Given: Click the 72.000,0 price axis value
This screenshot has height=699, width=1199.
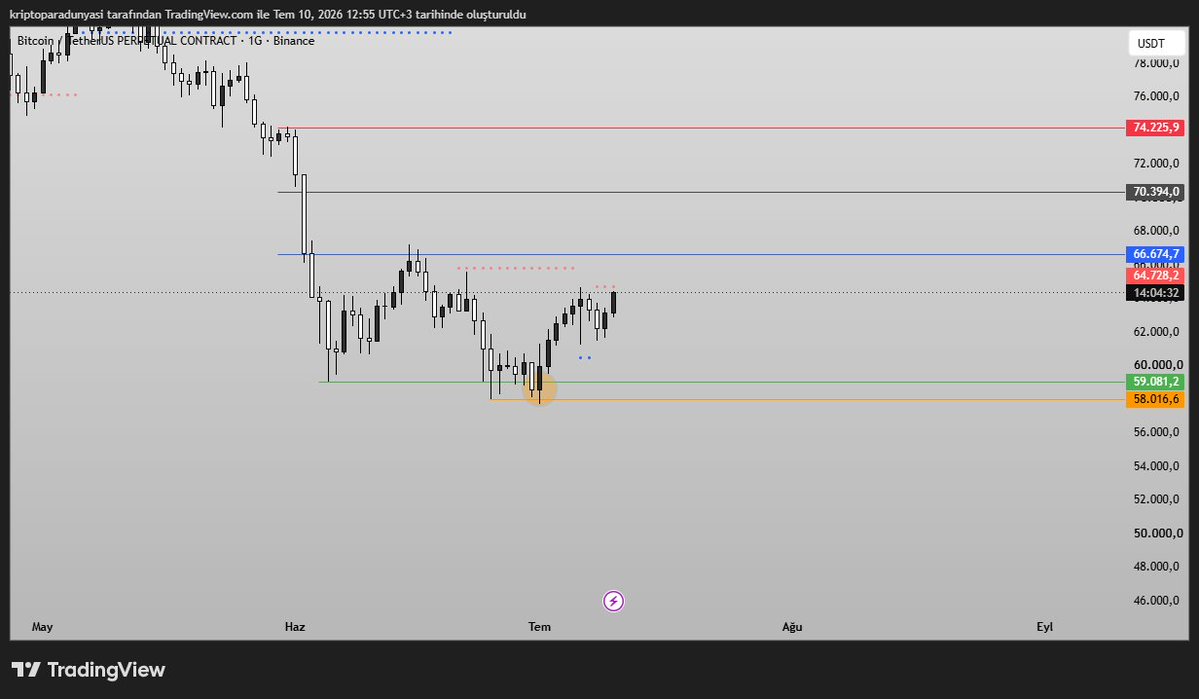Looking at the screenshot, I should pos(1156,164).
